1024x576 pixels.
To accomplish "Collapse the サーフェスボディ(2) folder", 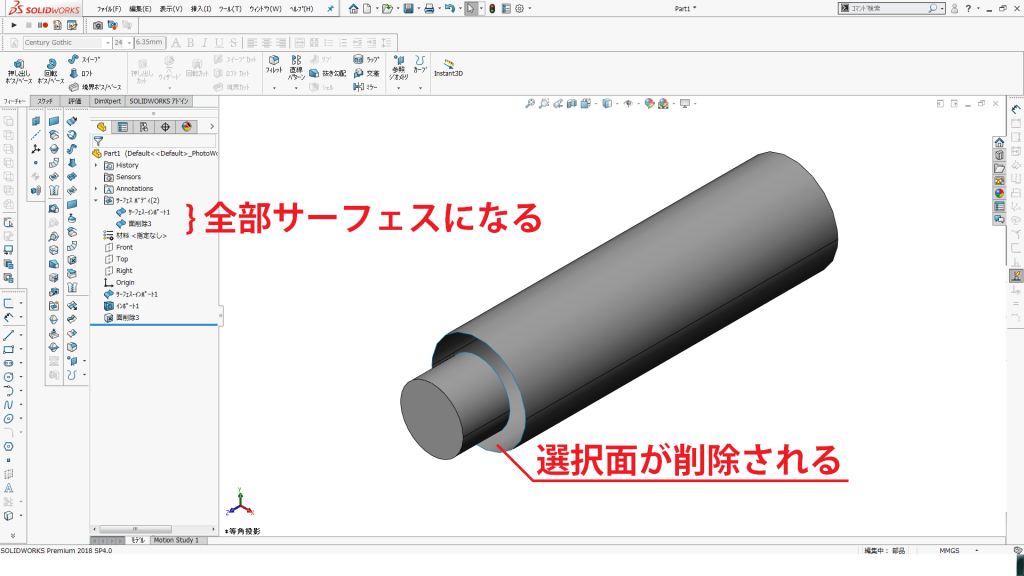I will (97, 200).
